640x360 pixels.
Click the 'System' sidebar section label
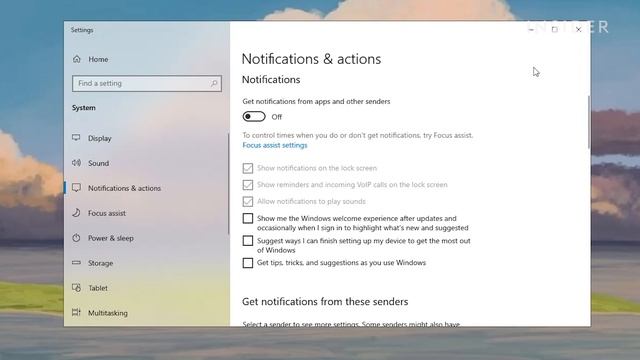(x=84, y=108)
